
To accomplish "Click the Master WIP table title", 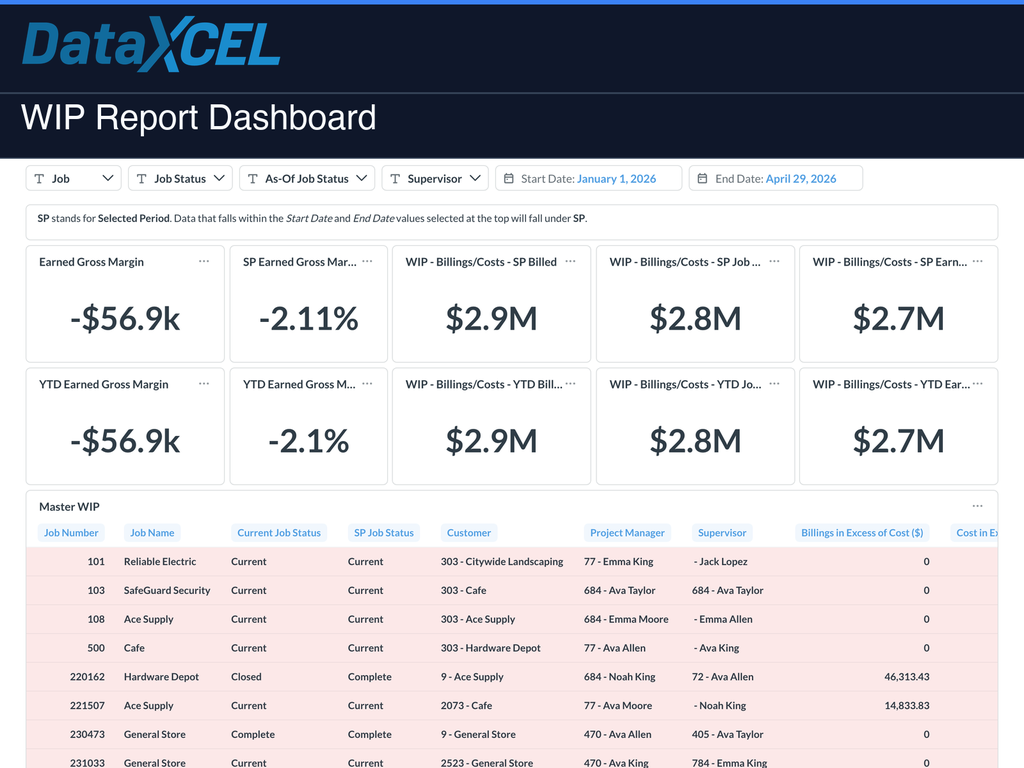I will (69, 507).
